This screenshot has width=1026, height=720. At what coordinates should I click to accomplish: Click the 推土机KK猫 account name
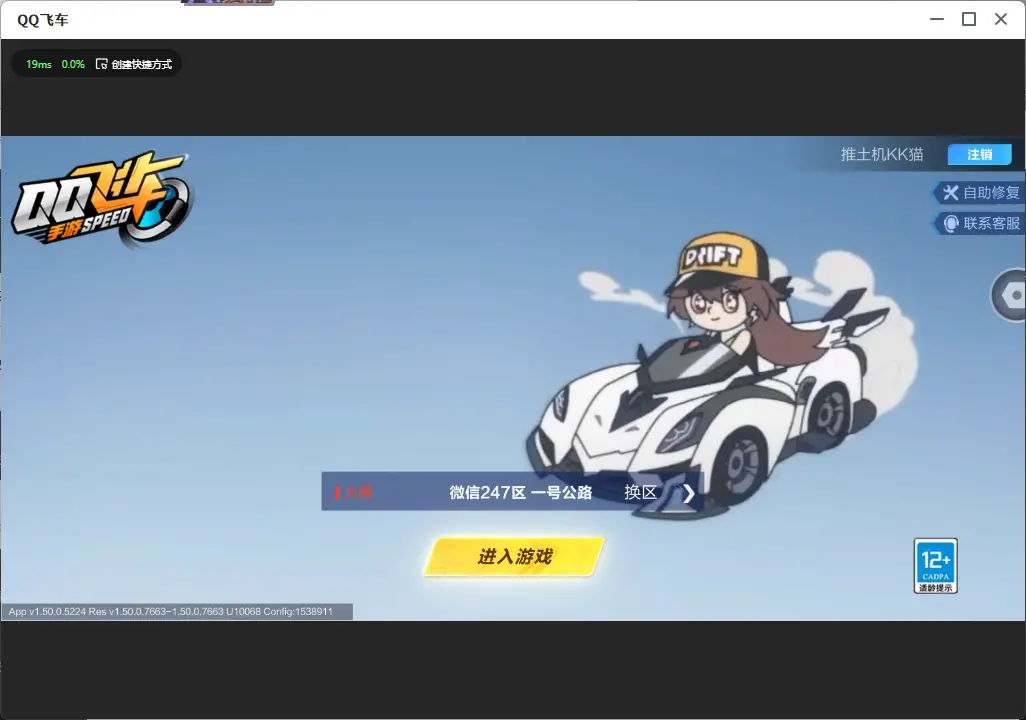(881, 154)
